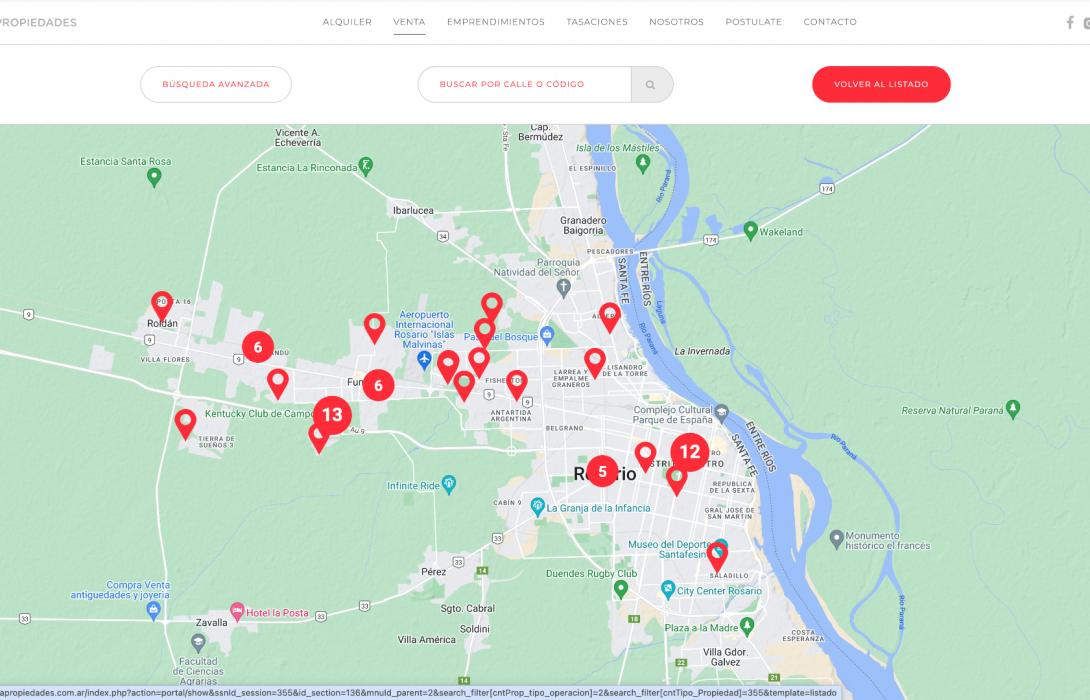Click the airport plane icon
The height and width of the screenshot is (700, 1090).
[424, 360]
